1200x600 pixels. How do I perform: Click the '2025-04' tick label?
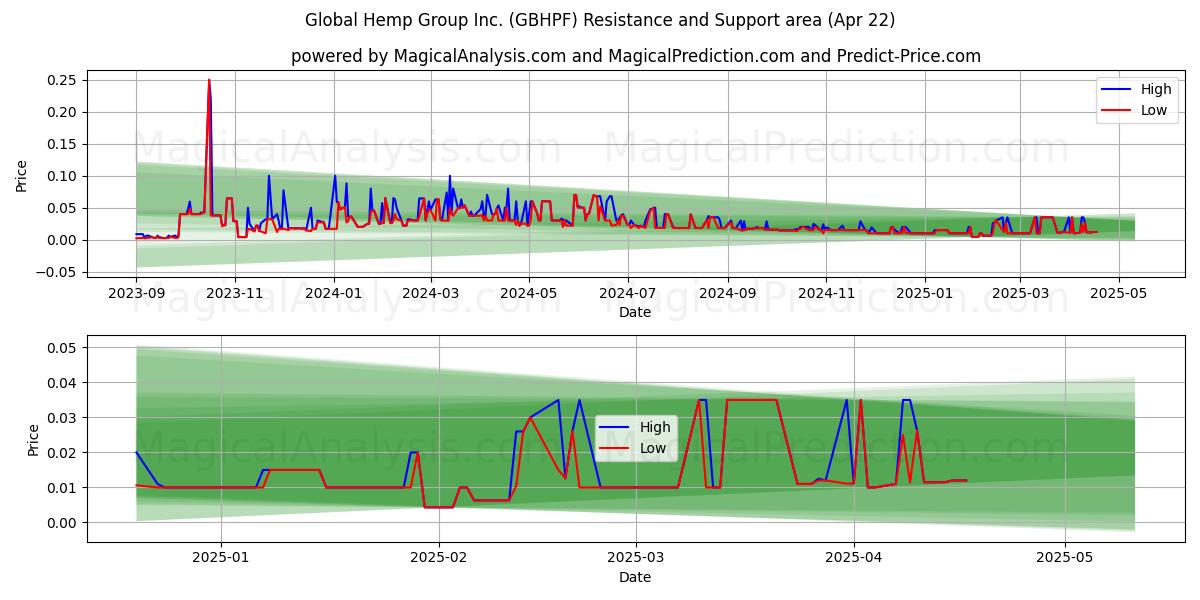point(853,558)
